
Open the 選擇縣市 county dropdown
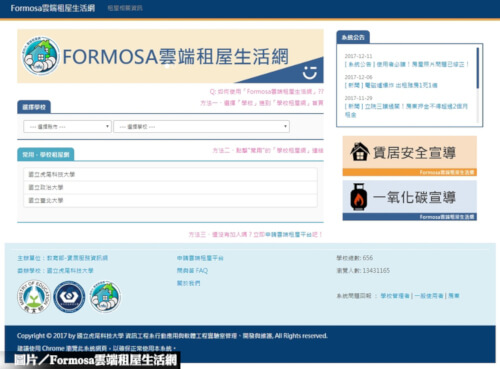pyautogui.click(x=67, y=127)
